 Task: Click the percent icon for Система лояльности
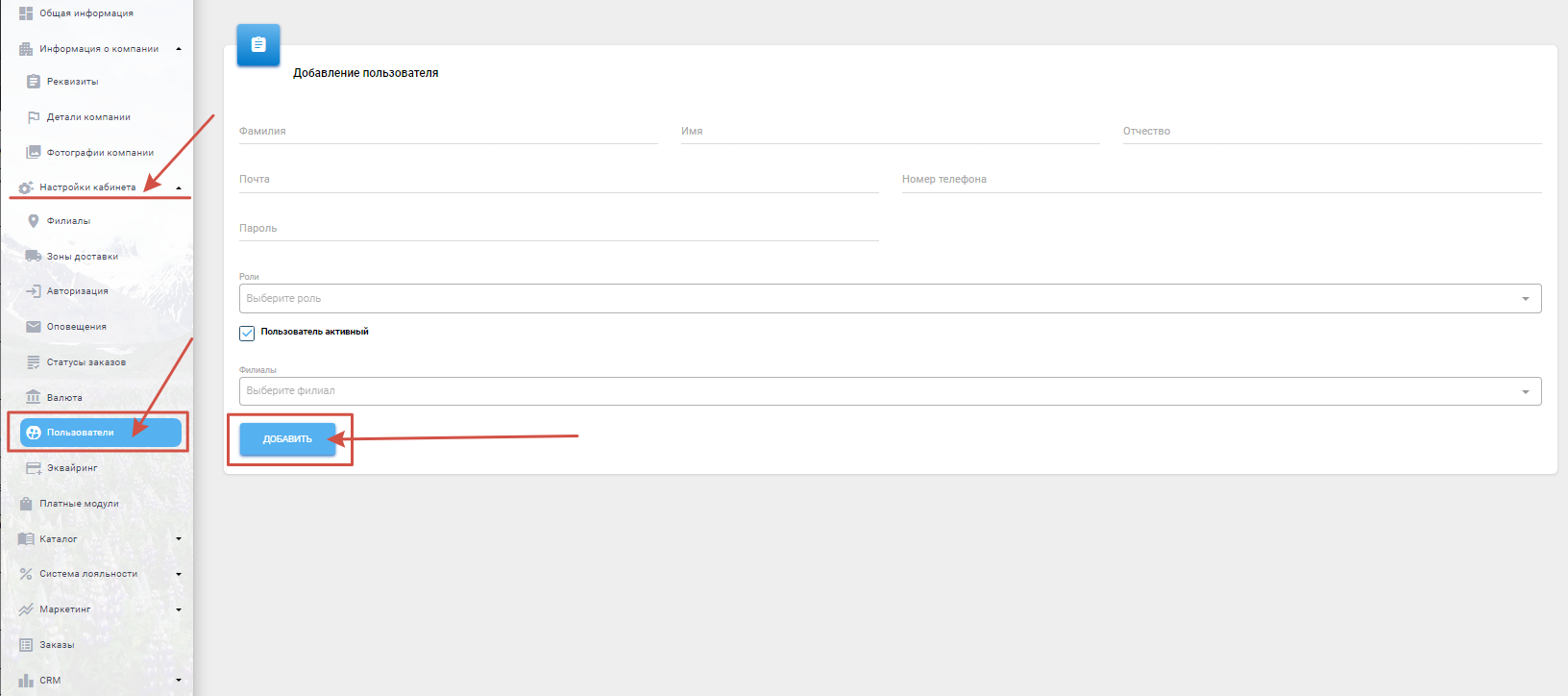(26, 574)
